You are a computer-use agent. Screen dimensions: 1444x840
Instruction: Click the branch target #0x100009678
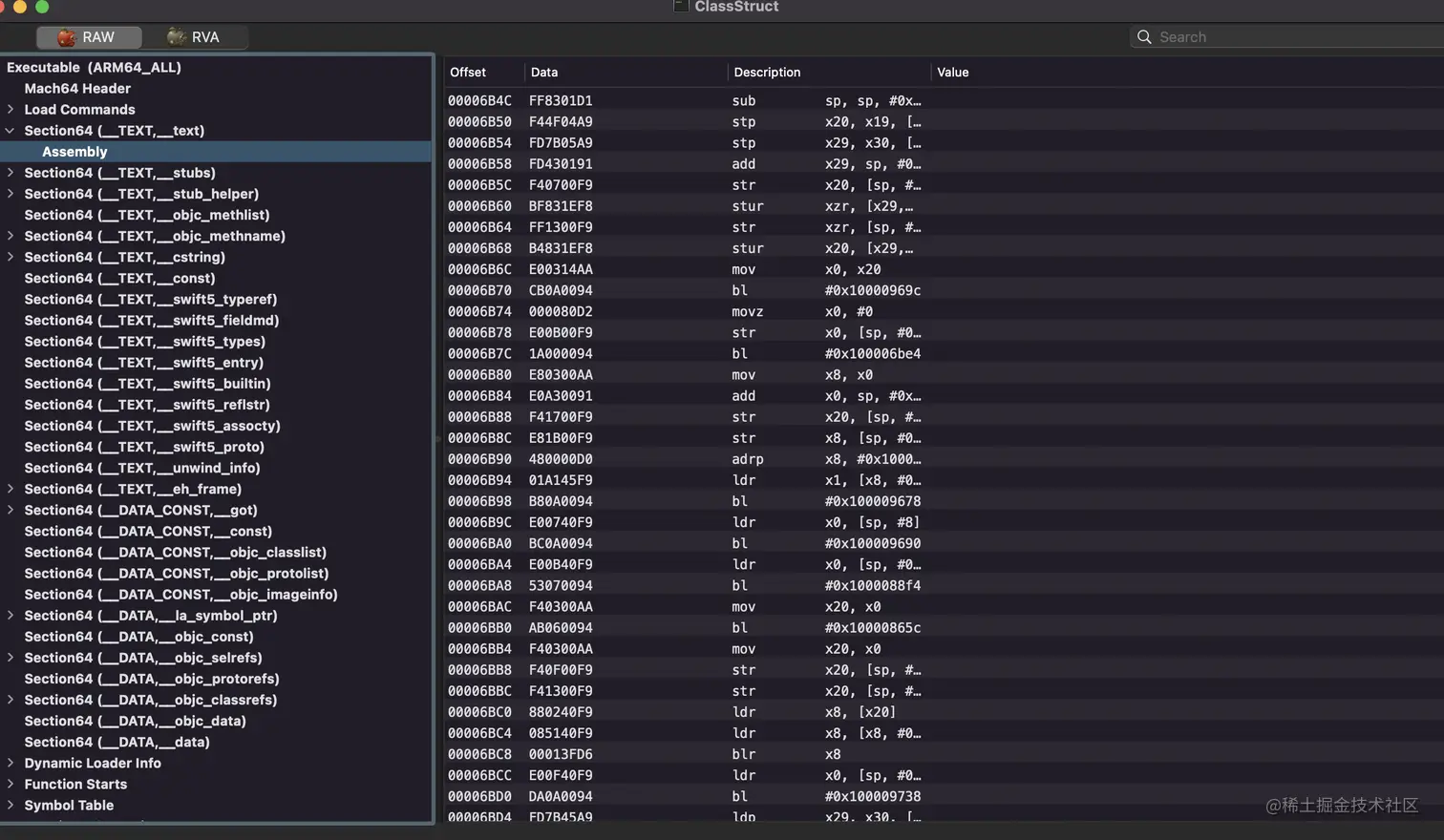coord(873,501)
